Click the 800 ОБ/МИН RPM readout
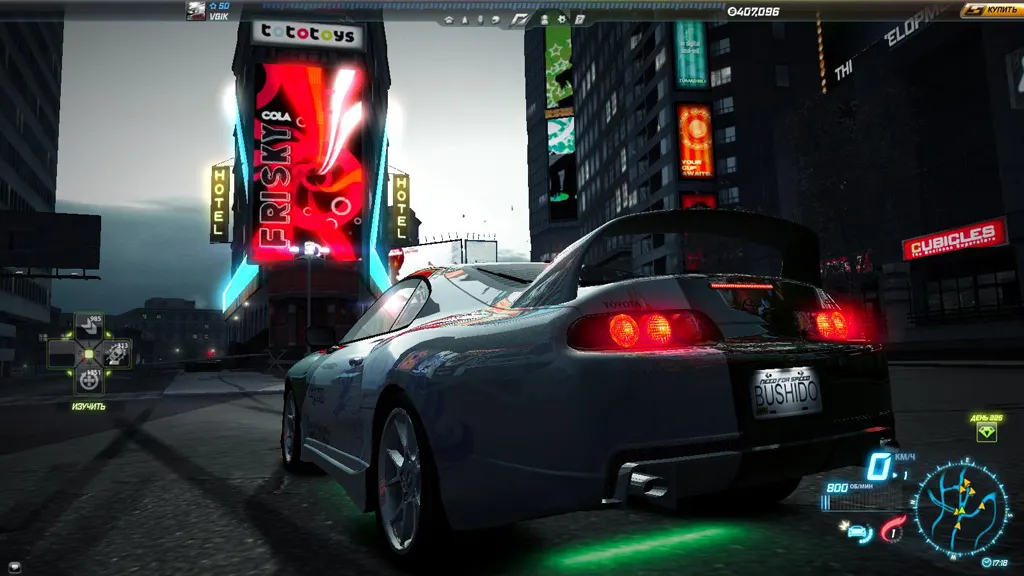The height and width of the screenshot is (576, 1024). coord(850,487)
